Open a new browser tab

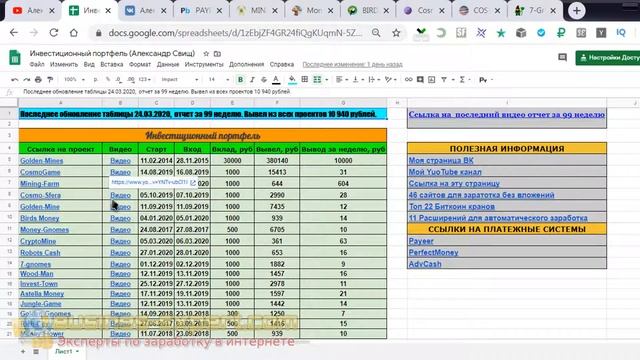click(x=576, y=11)
